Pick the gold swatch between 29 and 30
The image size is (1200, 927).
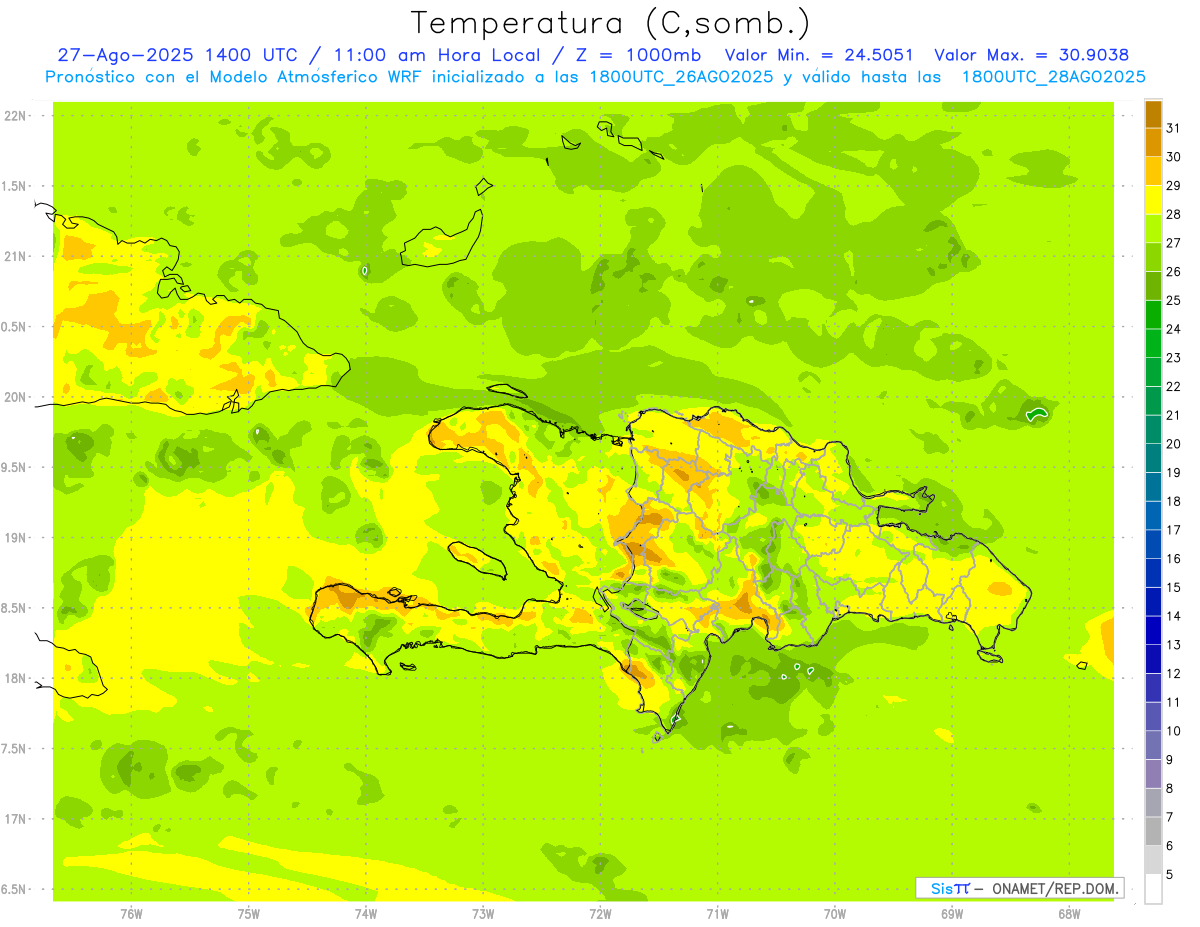1153,171
